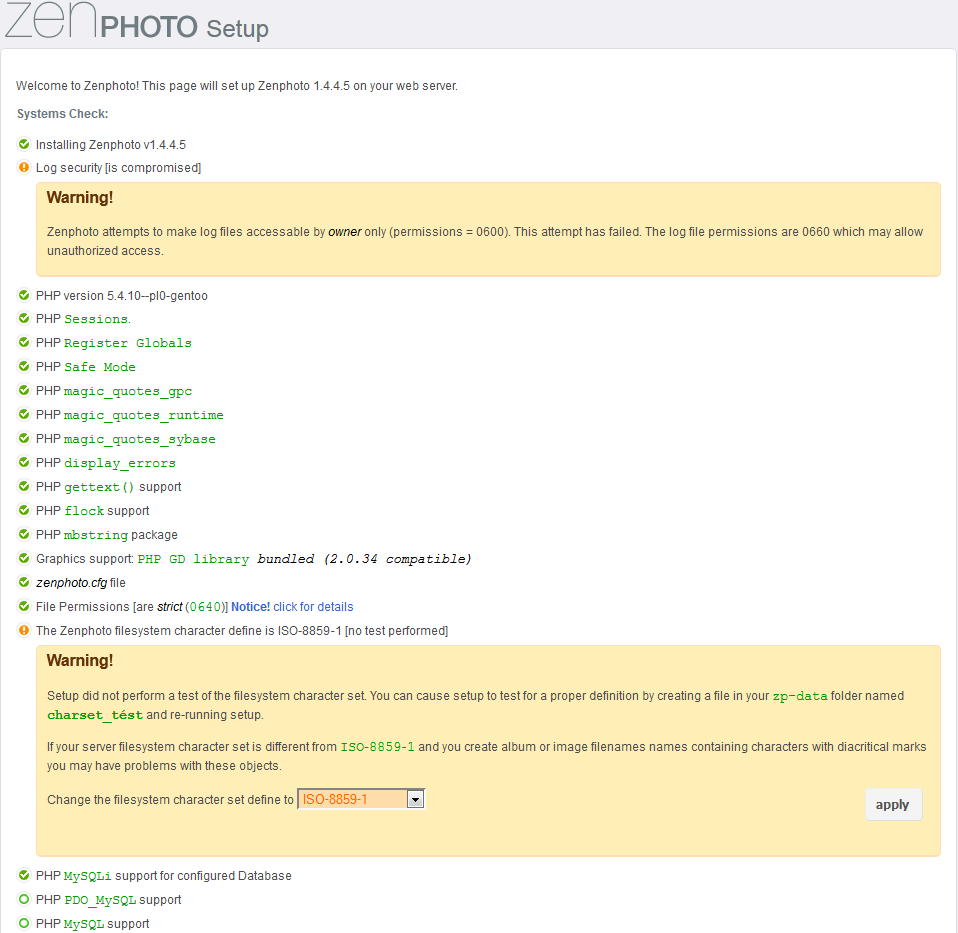Click orange warning icon beside Log security
The width and height of the screenshot is (958, 933).
click(x=24, y=167)
